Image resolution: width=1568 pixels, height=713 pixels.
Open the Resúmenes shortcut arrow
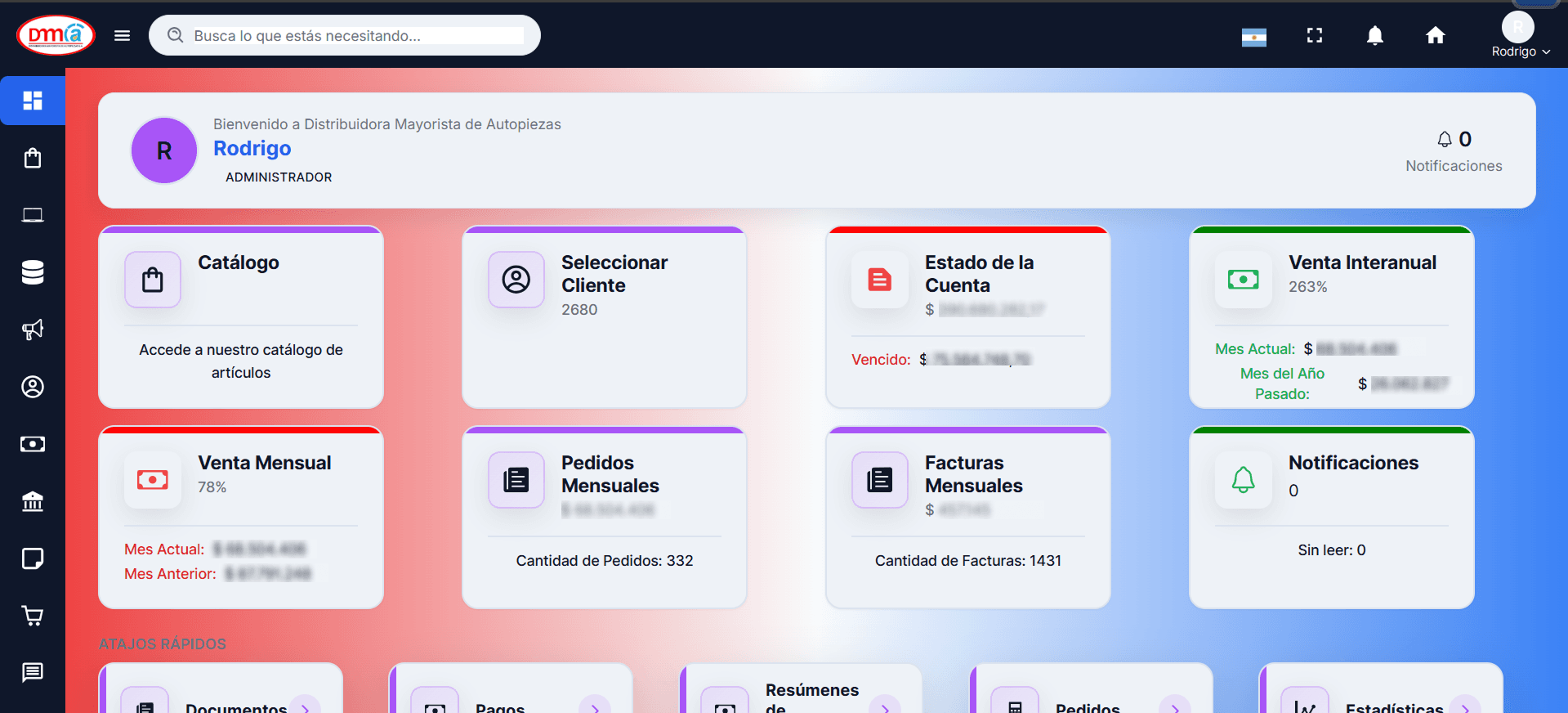[885, 708]
